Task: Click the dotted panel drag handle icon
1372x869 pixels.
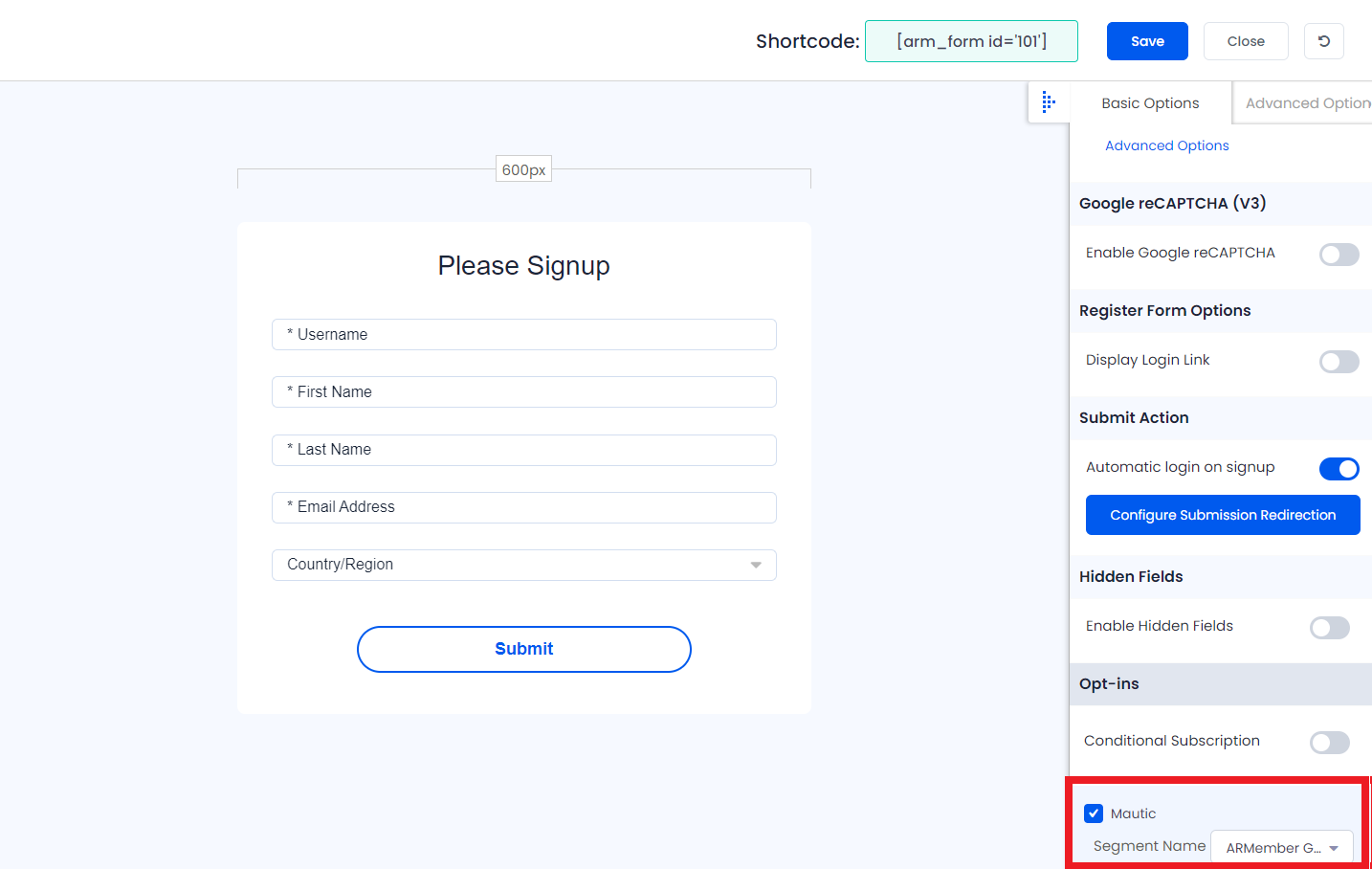Action: (x=1049, y=101)
